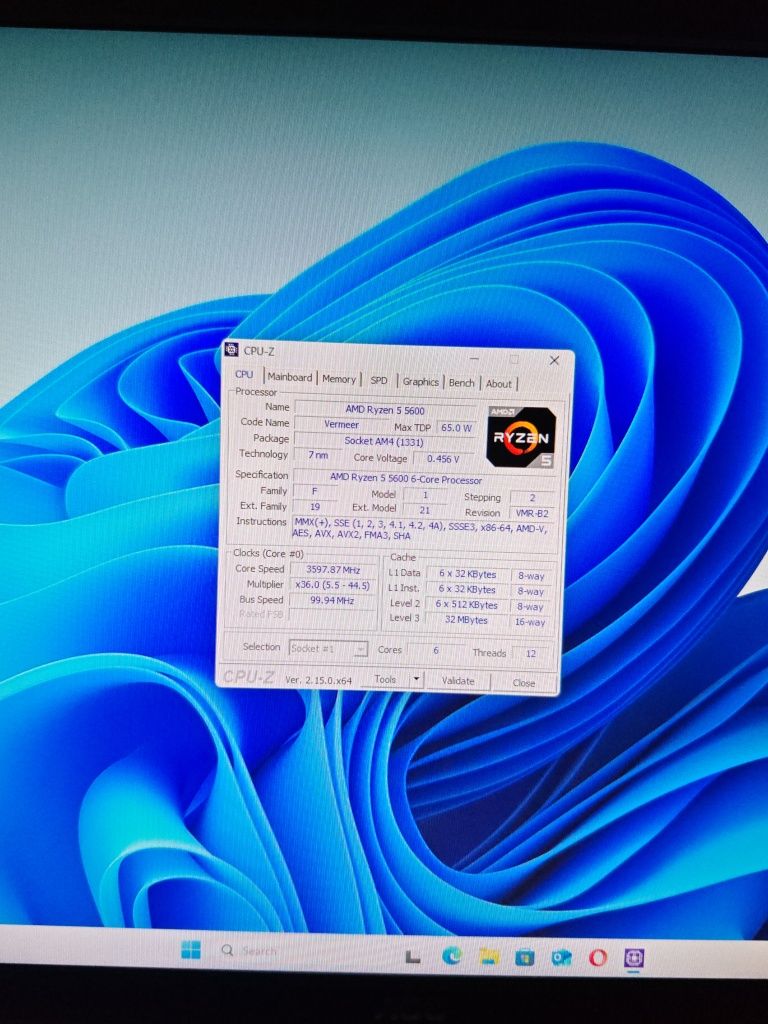
Task: Open Microsoft Store from the taskbar
Action: [x=524, y=957]
